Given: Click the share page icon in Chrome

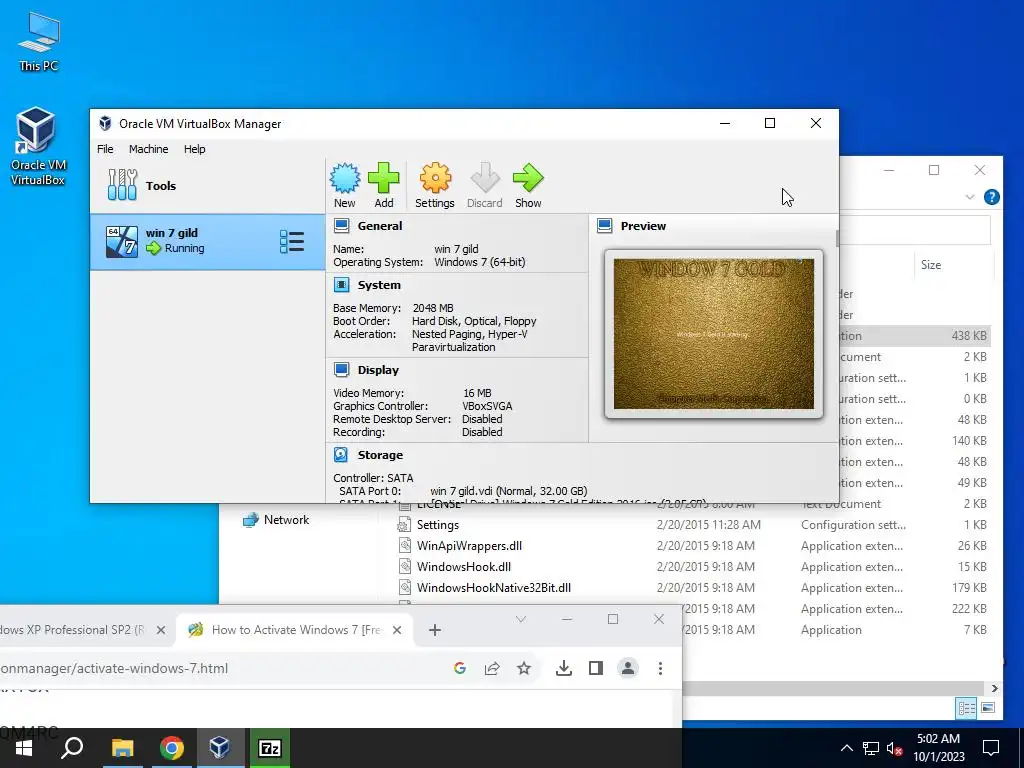Looking at the screenshot, I should click(492, 668).
